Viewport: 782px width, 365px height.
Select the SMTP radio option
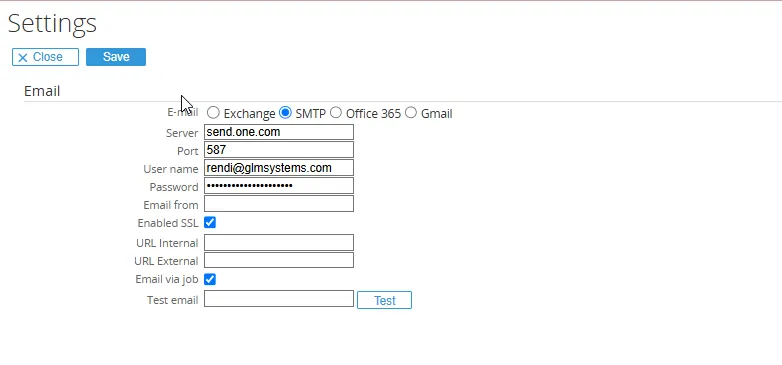coord(285,113)
